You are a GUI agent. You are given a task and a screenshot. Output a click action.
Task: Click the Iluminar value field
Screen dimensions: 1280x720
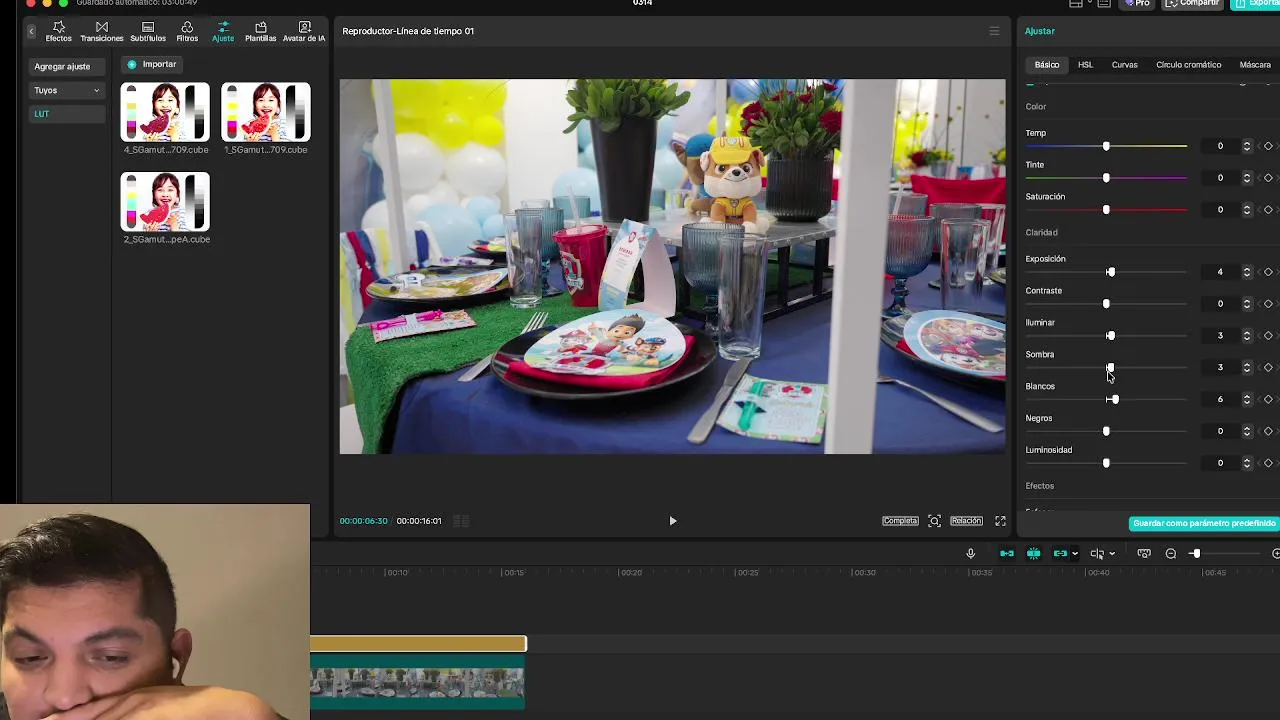tap(1220, 336)
